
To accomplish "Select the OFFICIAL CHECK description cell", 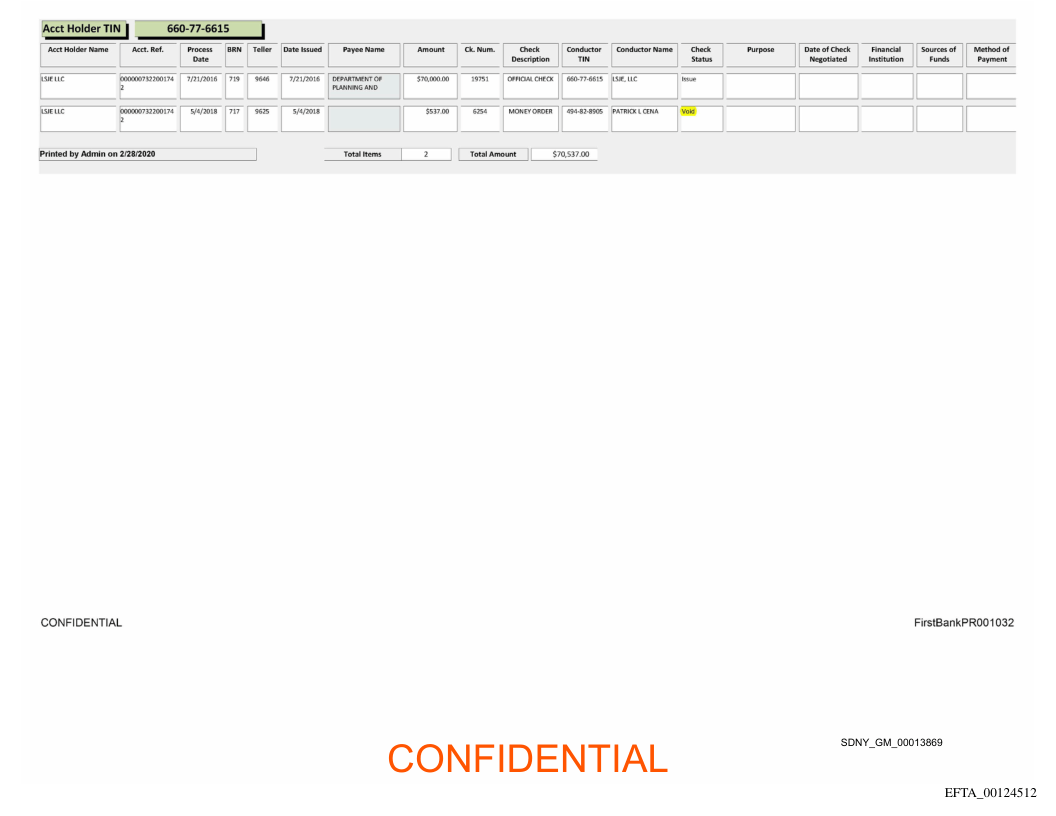I will pos(530,78).
